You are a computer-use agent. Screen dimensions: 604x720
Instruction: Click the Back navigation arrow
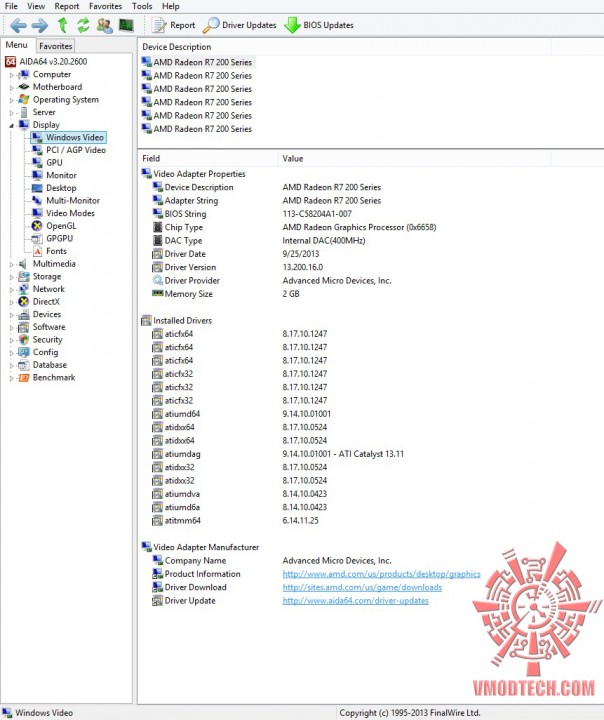18,25
